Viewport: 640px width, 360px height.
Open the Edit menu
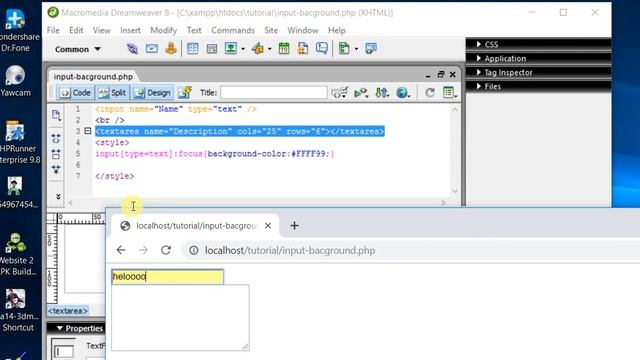(76, 31)
